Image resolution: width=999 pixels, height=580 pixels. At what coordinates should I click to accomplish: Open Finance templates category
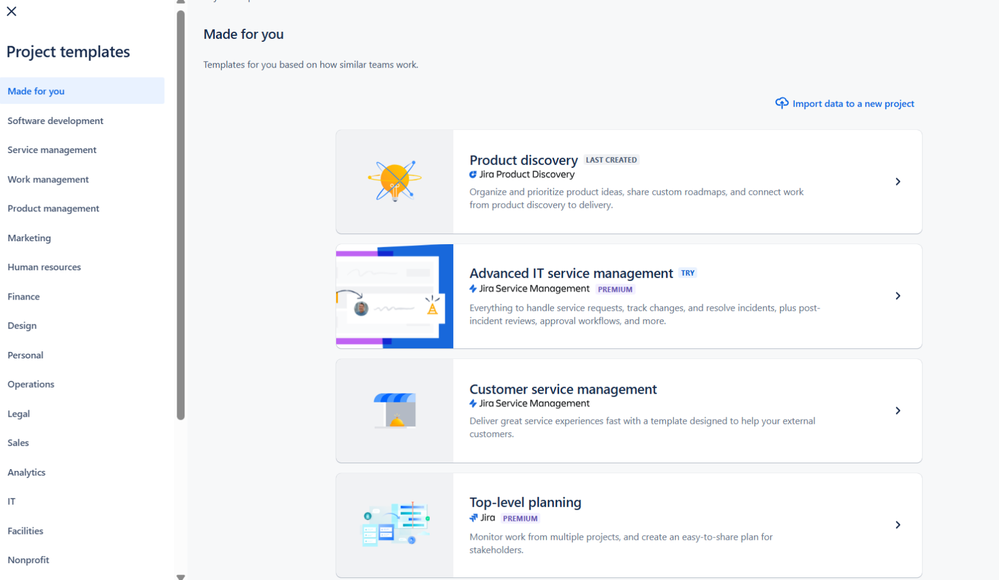(24, 296)
